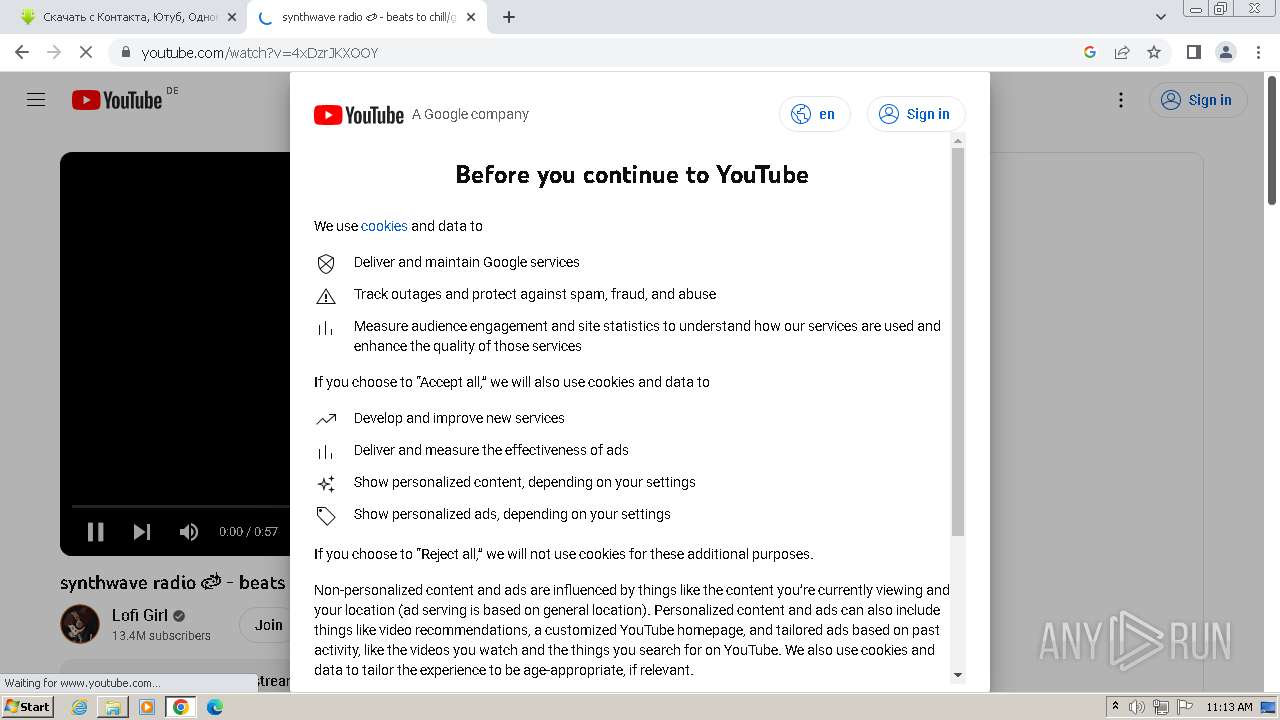Skip to the next video
This screenshot has width=1280, height=720.
[x=142, y=532]
